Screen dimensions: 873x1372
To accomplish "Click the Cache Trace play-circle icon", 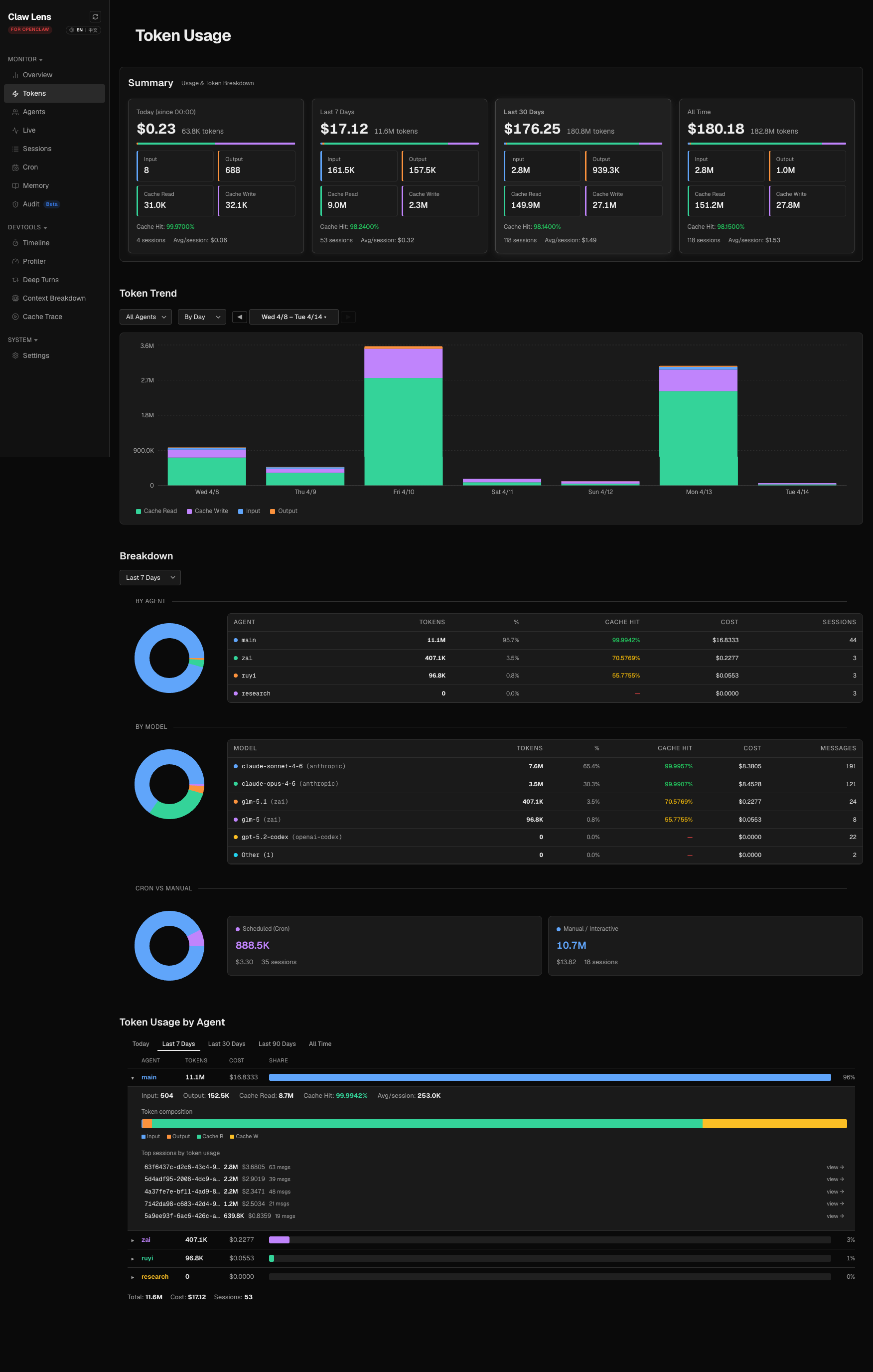I will click(x=15, y=317).
